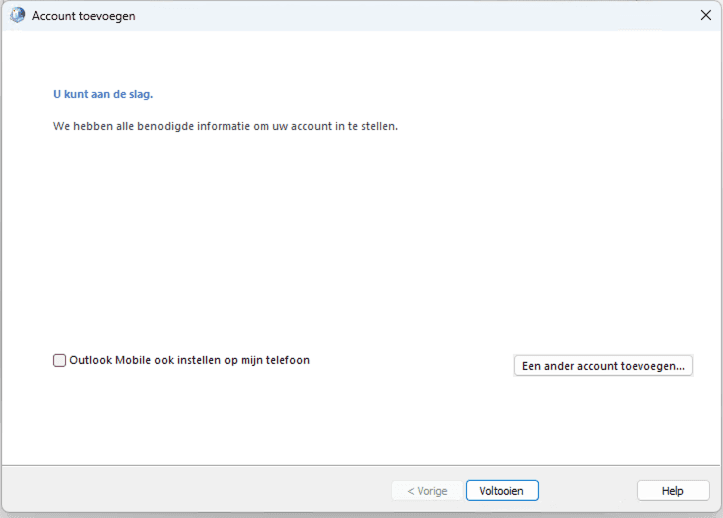723x518 pixels.
Task: Click the word 'stellen' in the description line
Action: (x=378, y=126)
